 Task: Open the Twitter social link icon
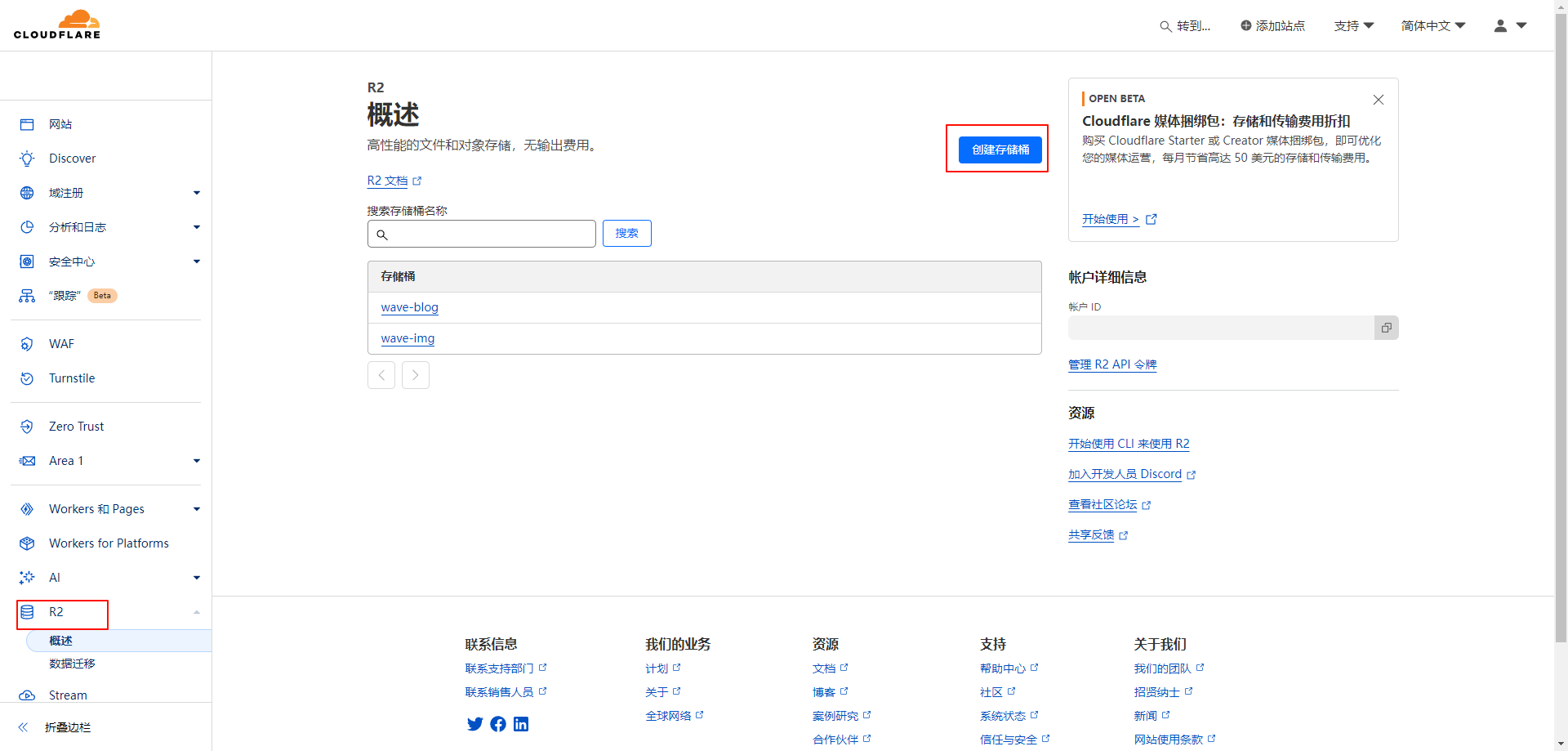point(474,724)
